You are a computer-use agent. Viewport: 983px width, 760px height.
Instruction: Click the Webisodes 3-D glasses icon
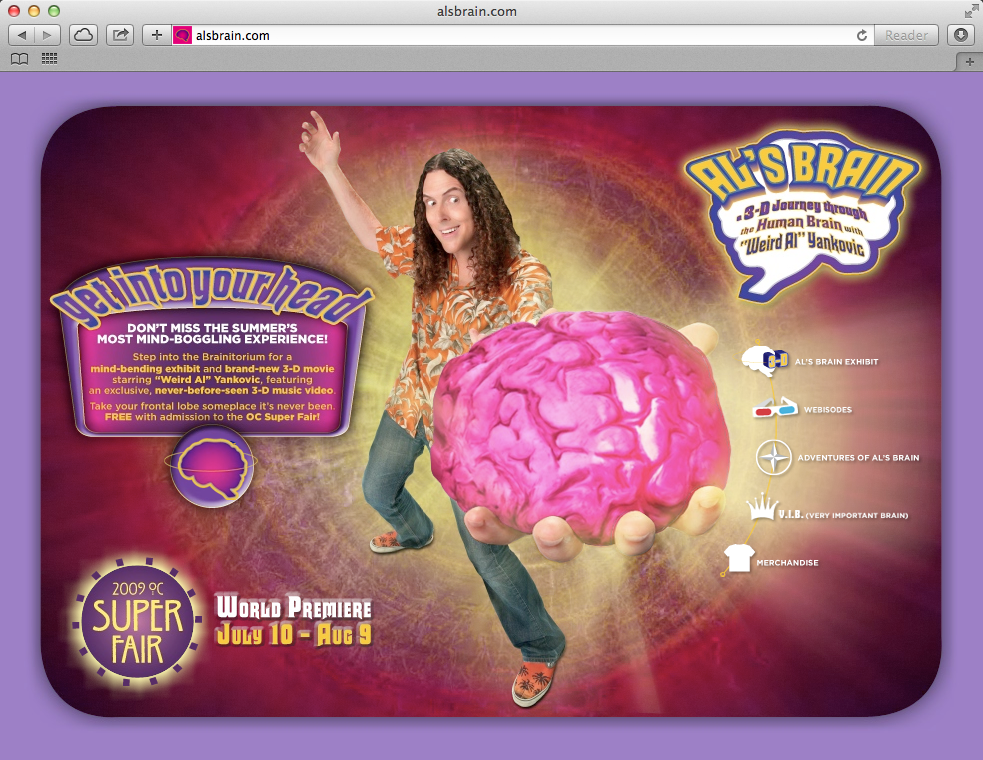coord(775,409)
